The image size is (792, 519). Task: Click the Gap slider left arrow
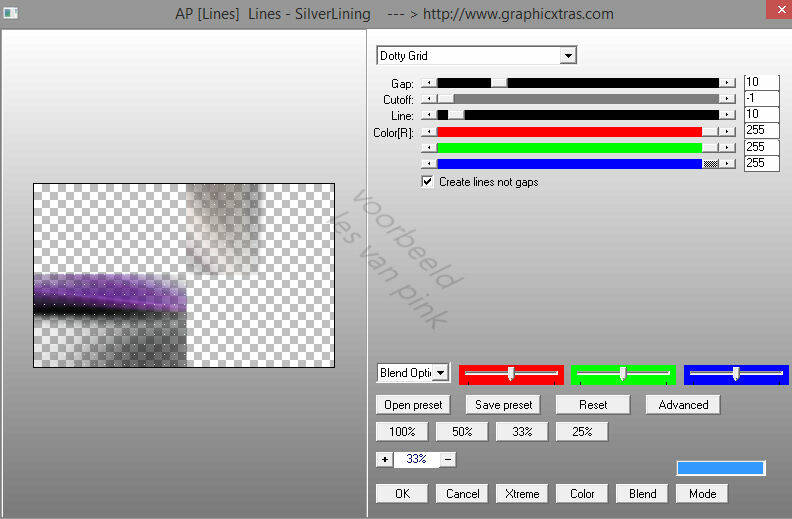coord(429,83)
